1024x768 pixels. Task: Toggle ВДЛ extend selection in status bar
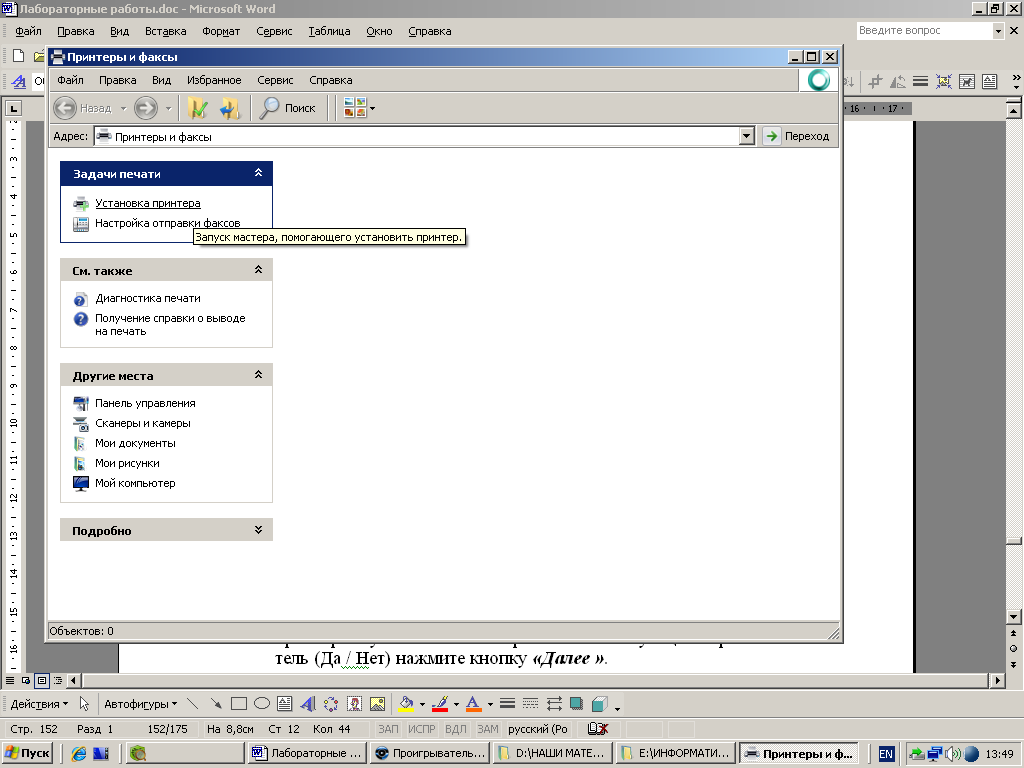tap(456, 729)
